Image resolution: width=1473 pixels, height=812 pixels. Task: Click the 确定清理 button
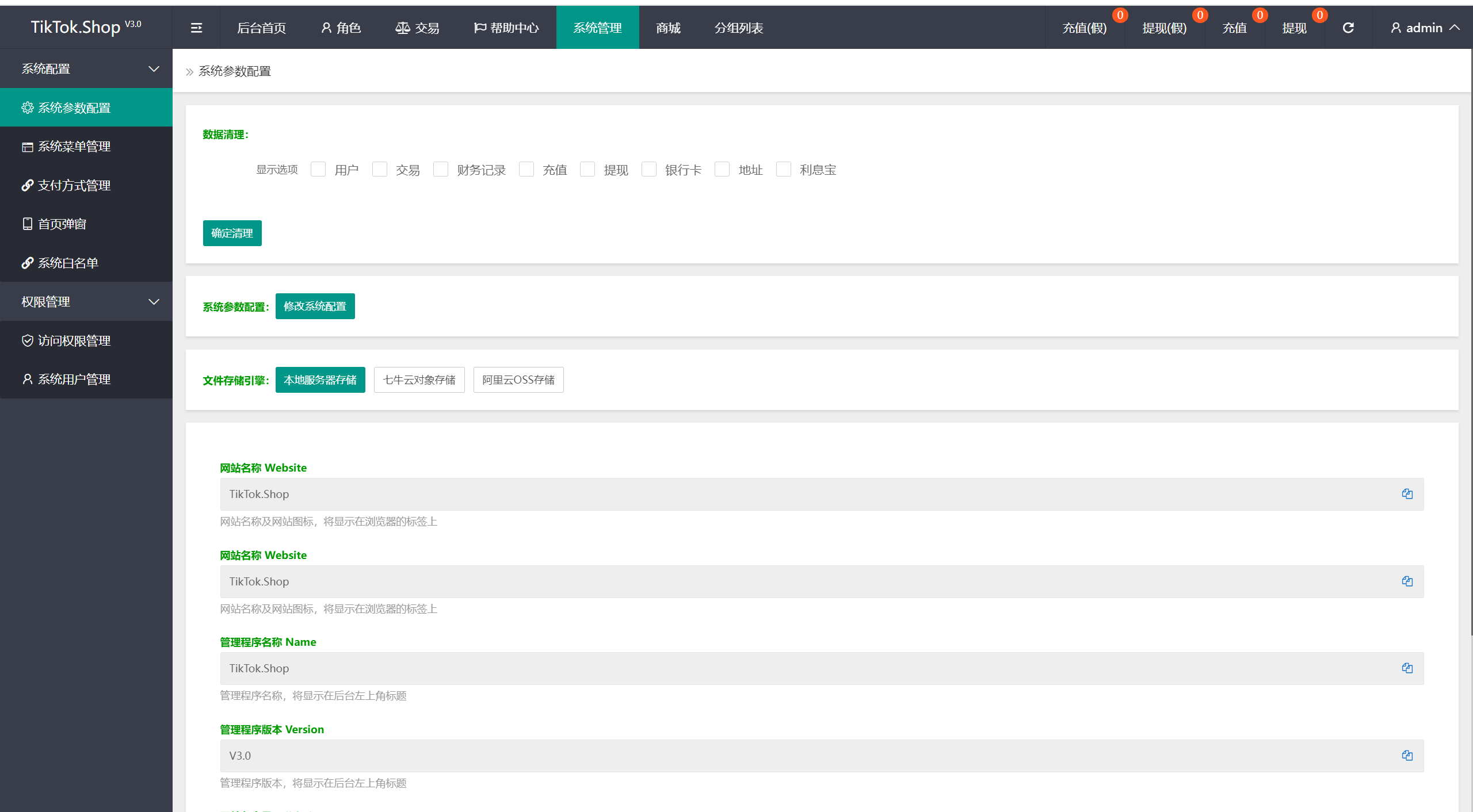tap(232, 232)
